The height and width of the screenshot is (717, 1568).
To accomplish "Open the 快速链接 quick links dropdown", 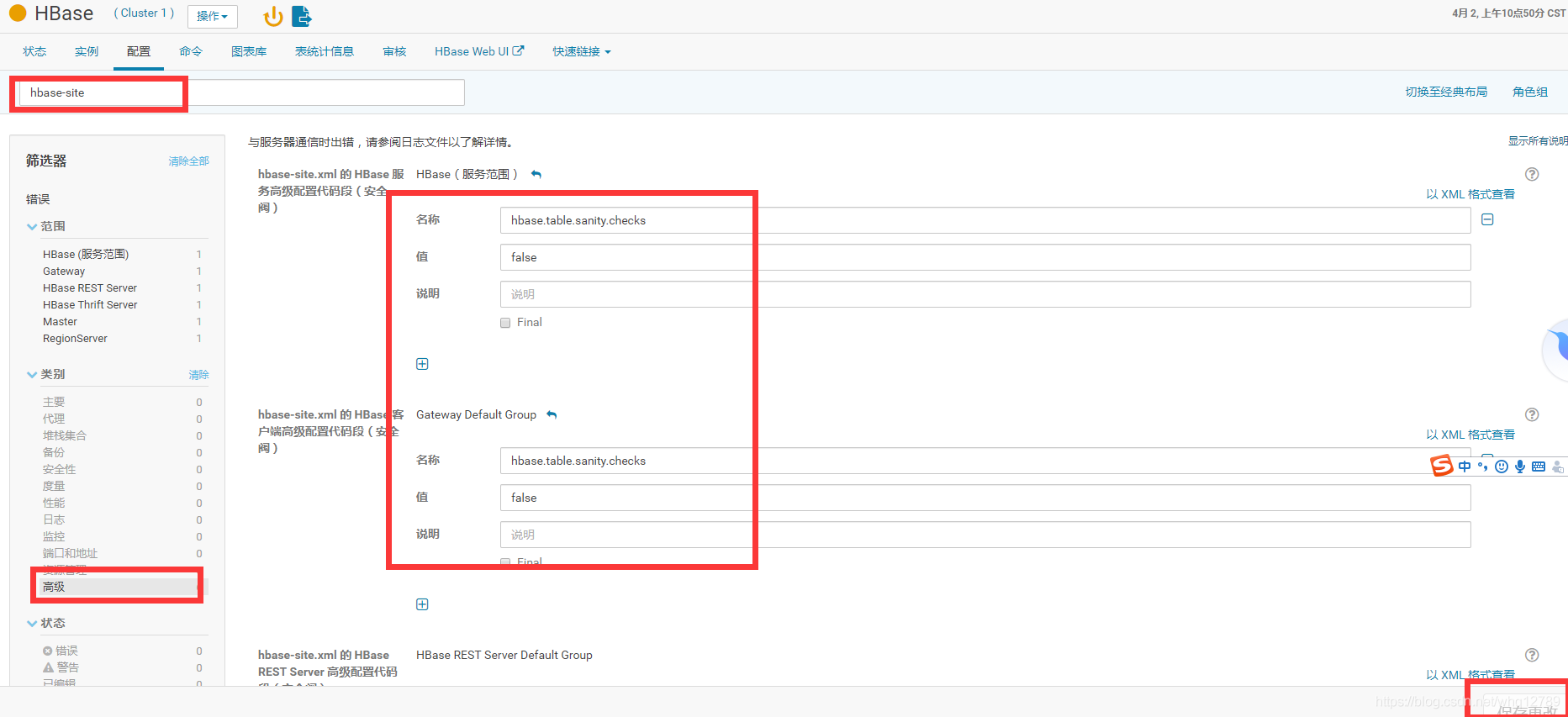I will click(x=582, y=51).
